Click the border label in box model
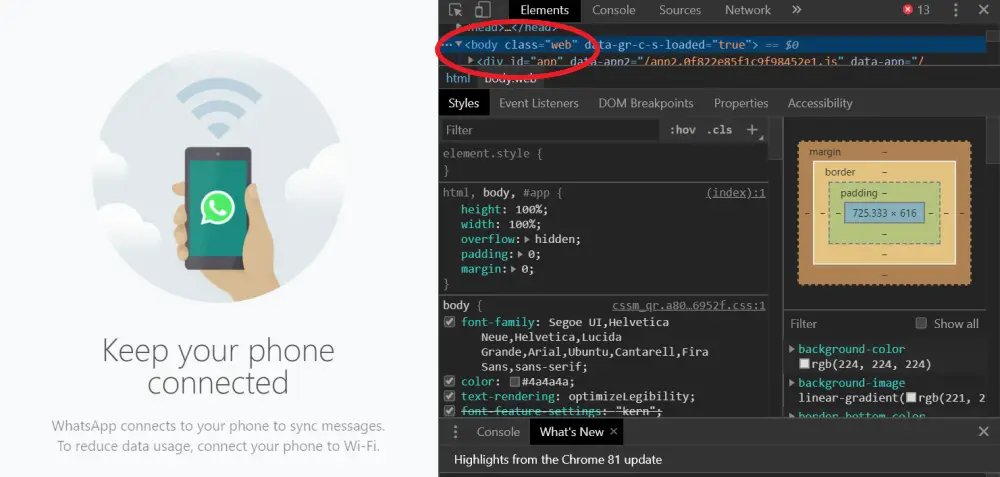The height and width of the screenshot is (477, 1000). pyautogui.click(x=840, y=172)
